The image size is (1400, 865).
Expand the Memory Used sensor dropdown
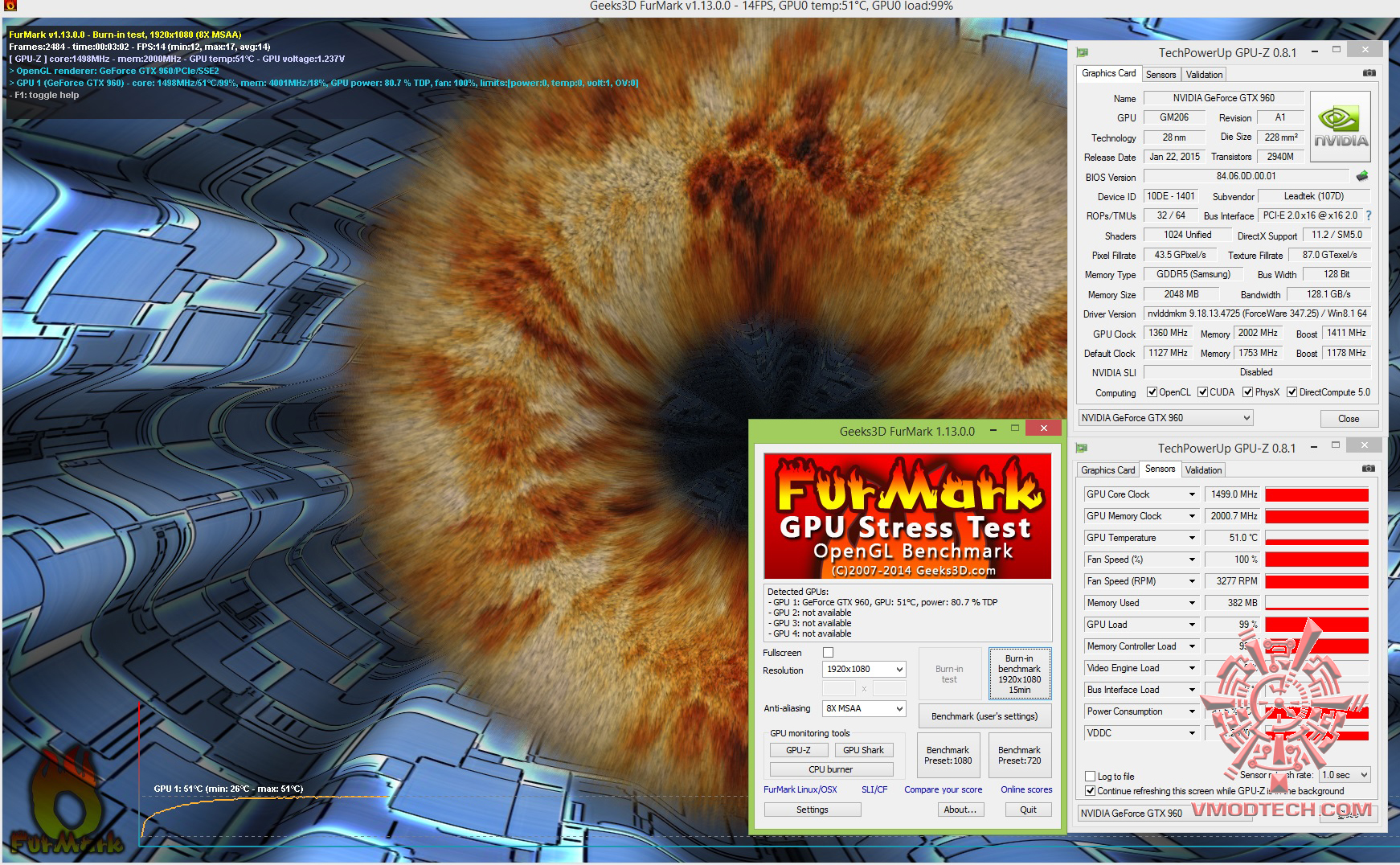pos(1192,603)
